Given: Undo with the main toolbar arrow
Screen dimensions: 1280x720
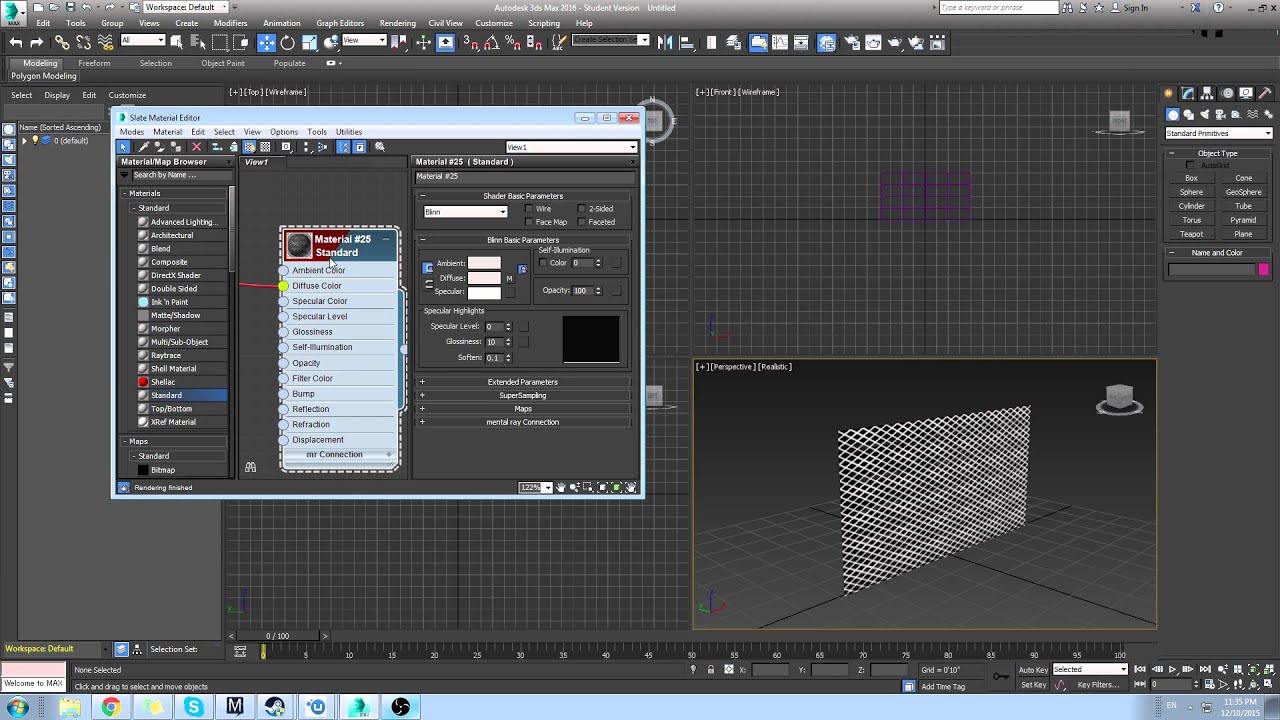Looking at the screenshot, I should (15, 42).
